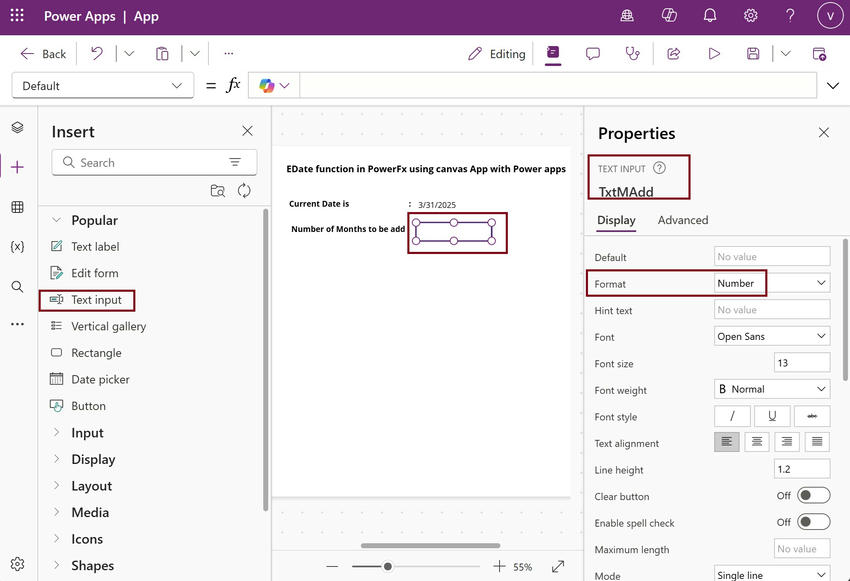Expand the Layout category
Viewport: 850px width, 581px height.
(56, 486)
